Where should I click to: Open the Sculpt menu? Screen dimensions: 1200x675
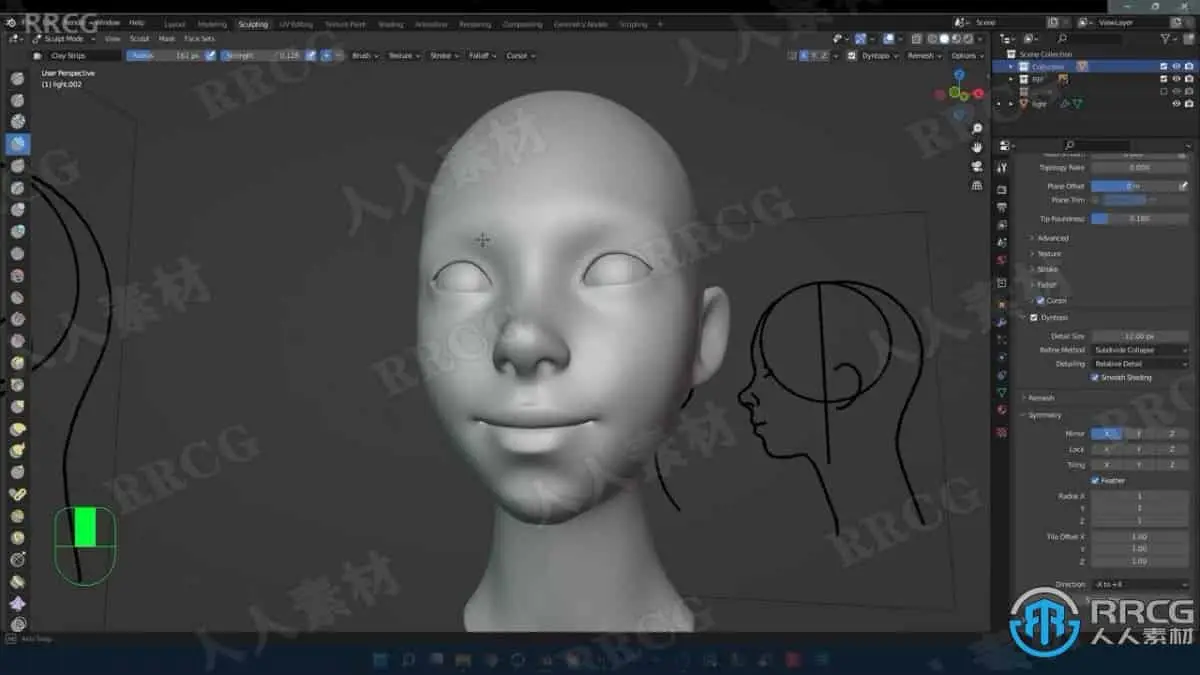[139, 38]
